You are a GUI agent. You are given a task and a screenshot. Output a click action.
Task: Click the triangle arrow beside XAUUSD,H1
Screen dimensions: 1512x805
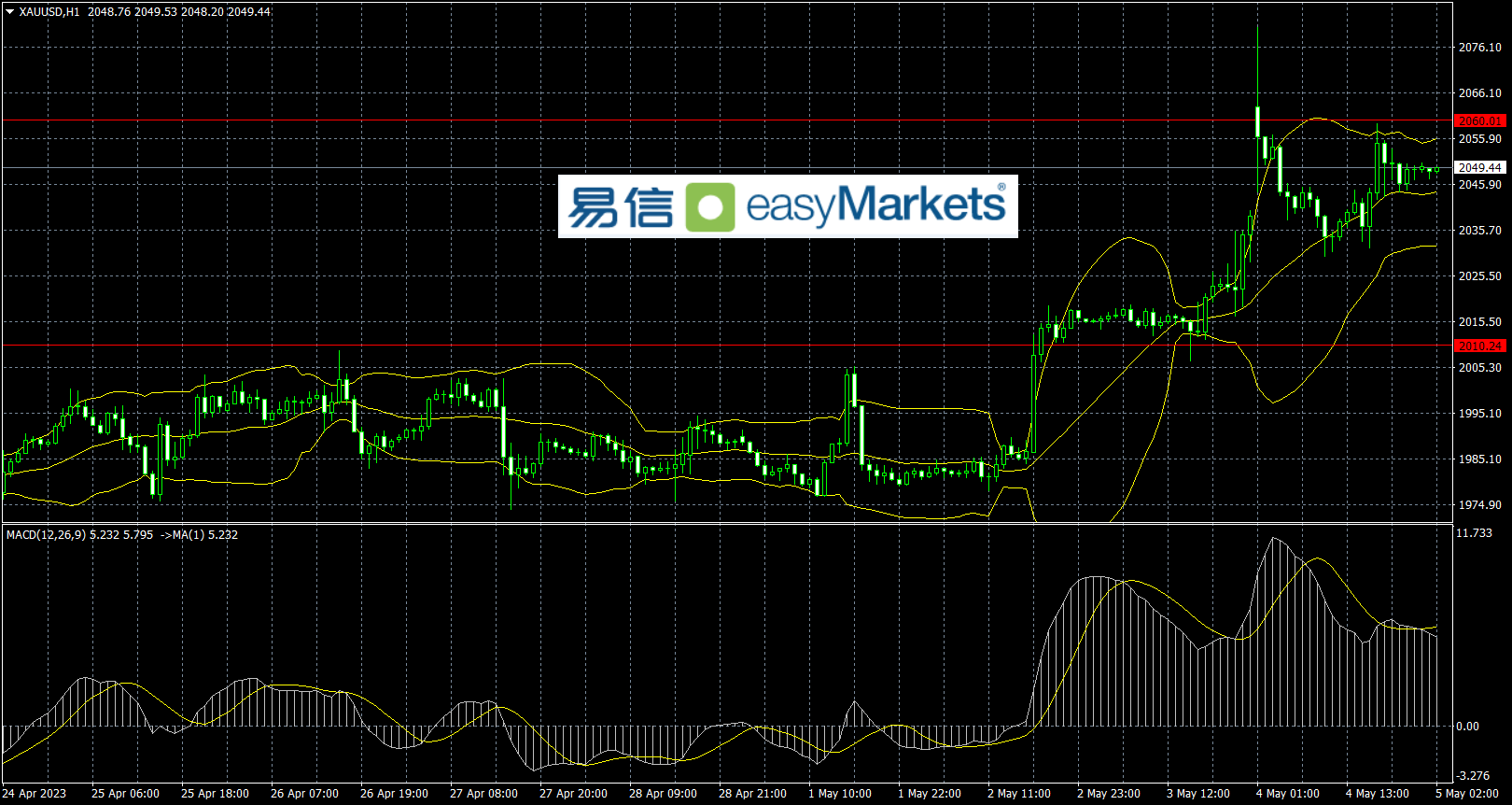[10, 12]
